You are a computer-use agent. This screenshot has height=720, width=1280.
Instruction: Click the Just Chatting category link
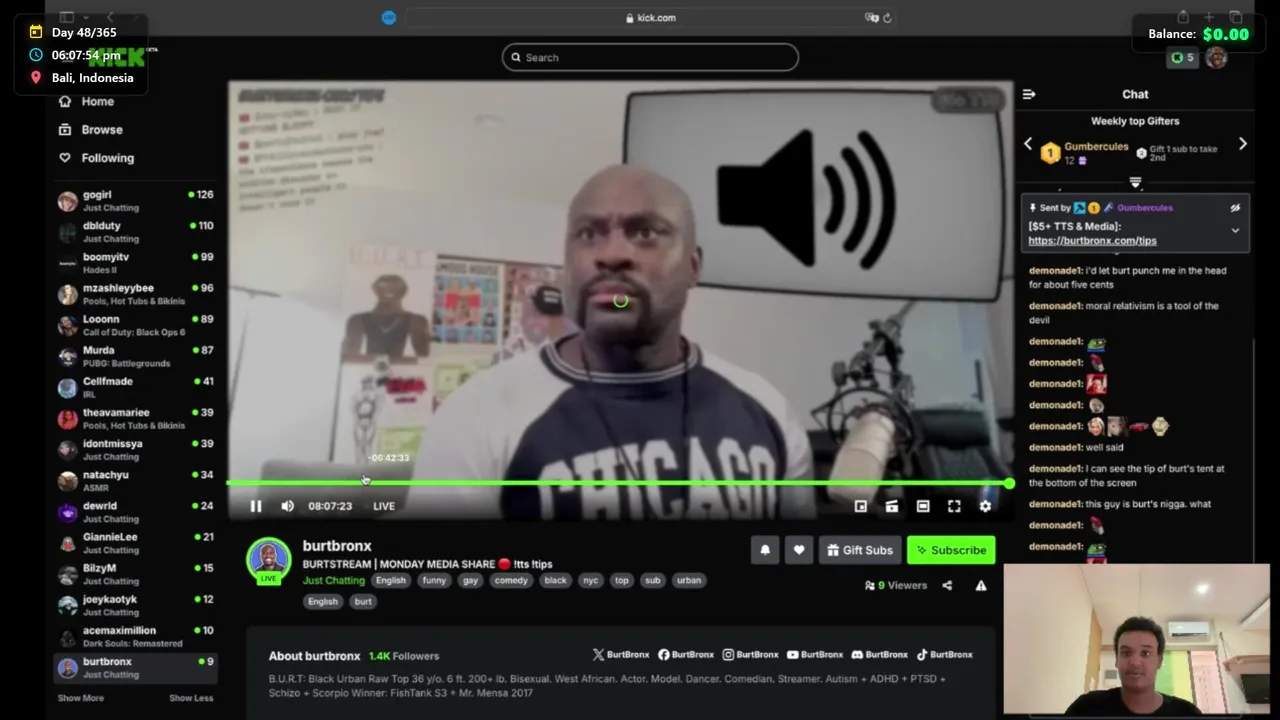334,580
